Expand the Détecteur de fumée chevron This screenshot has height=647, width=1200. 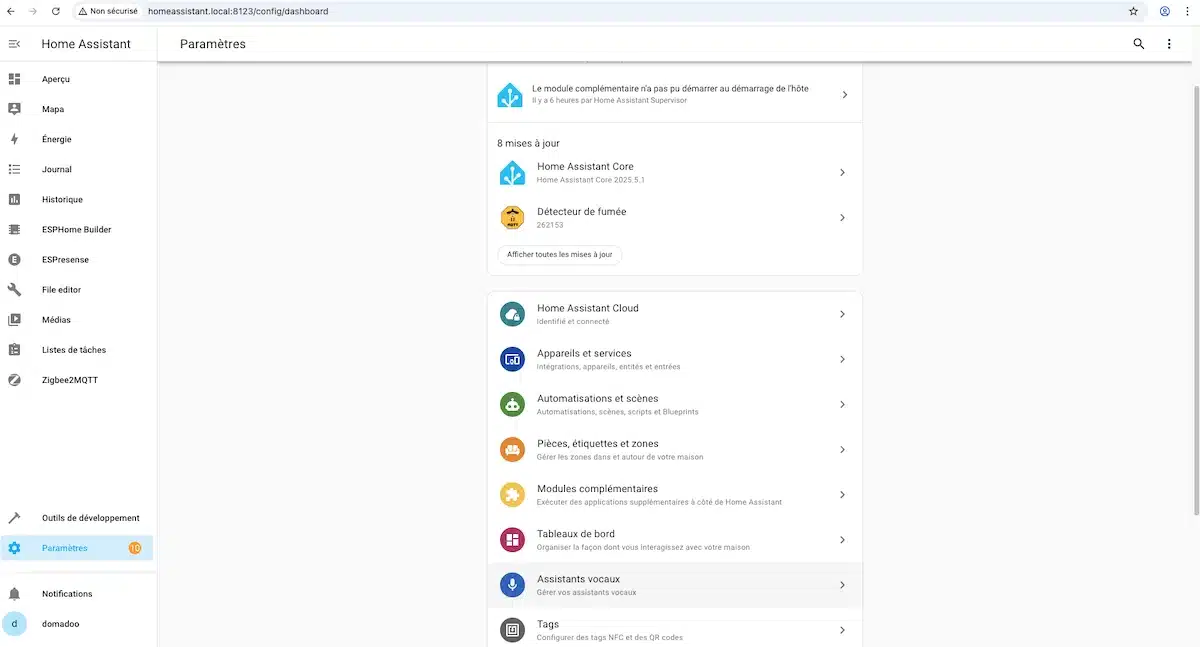click(x=842, y=217)
